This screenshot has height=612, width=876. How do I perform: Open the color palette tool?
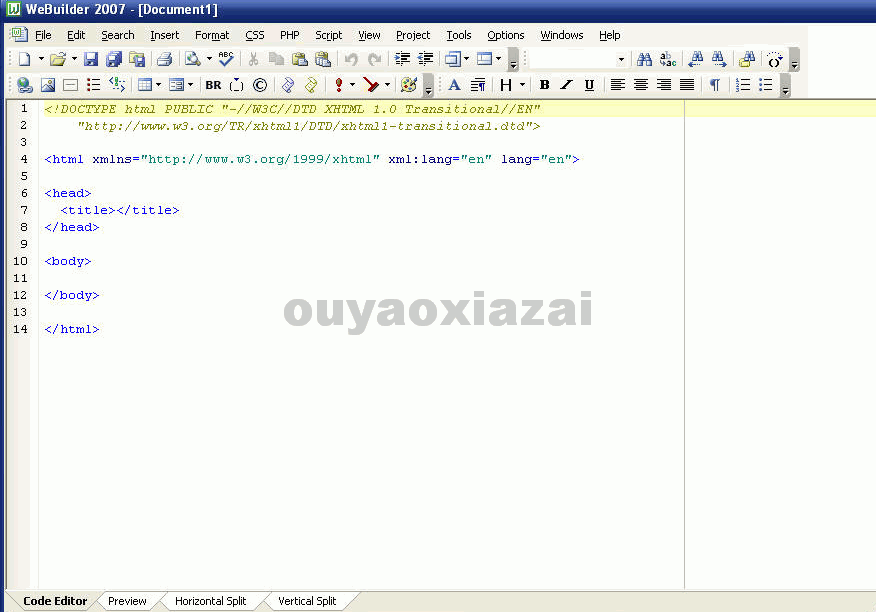point(409,85)
